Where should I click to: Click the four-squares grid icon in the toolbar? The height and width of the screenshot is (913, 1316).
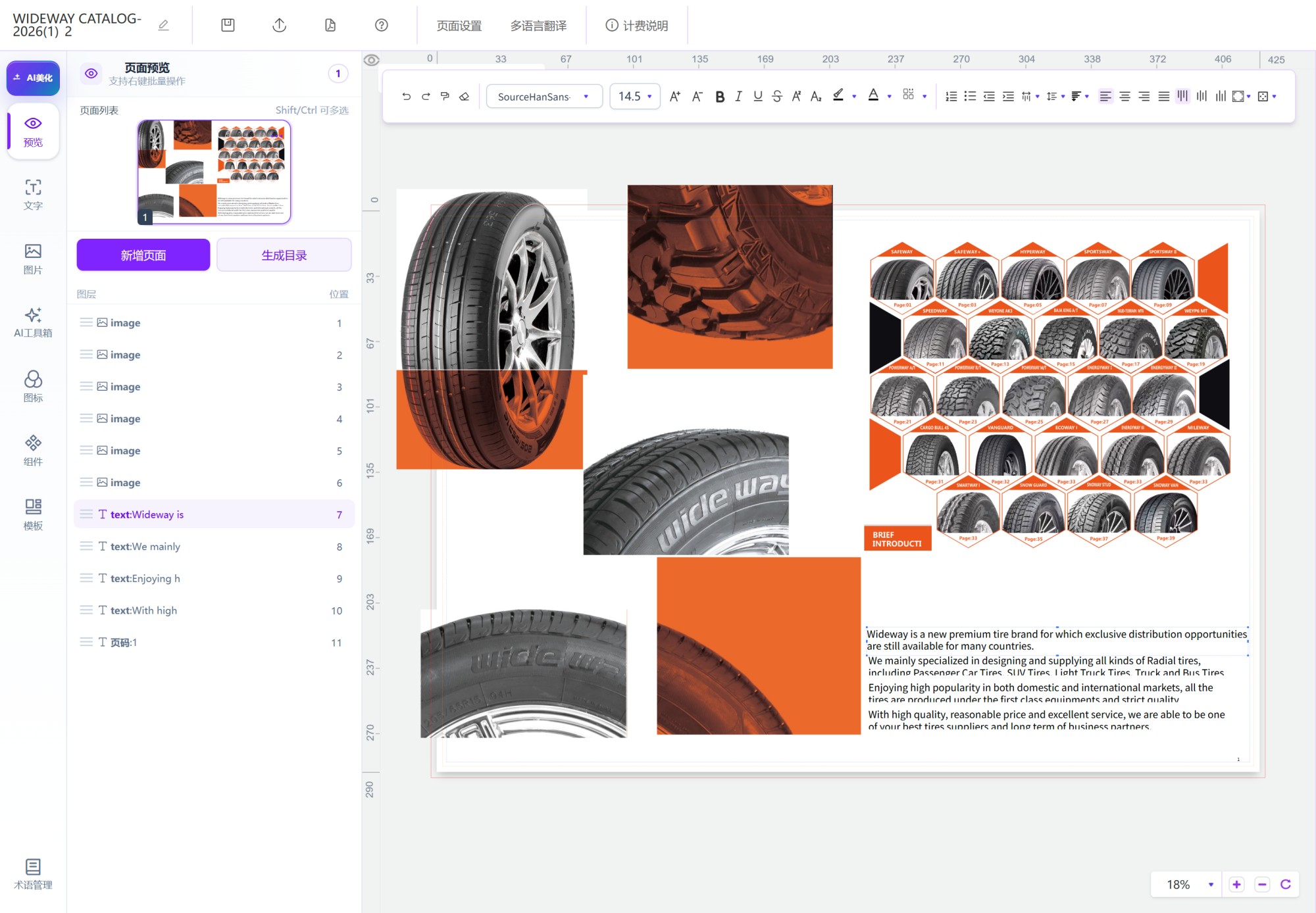pos(908,95)
